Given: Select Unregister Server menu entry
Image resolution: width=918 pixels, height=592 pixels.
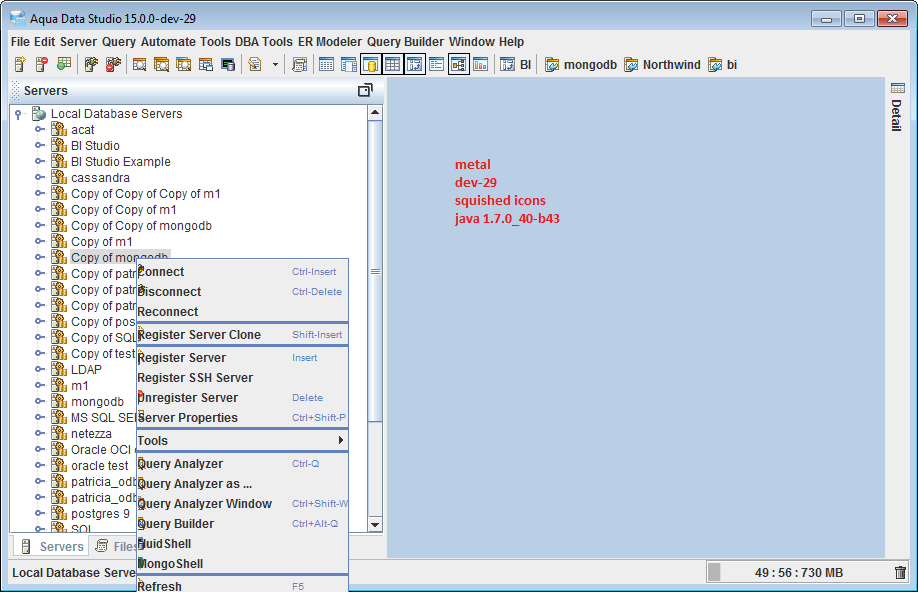Looking at the screenshot, I should 242,398.
